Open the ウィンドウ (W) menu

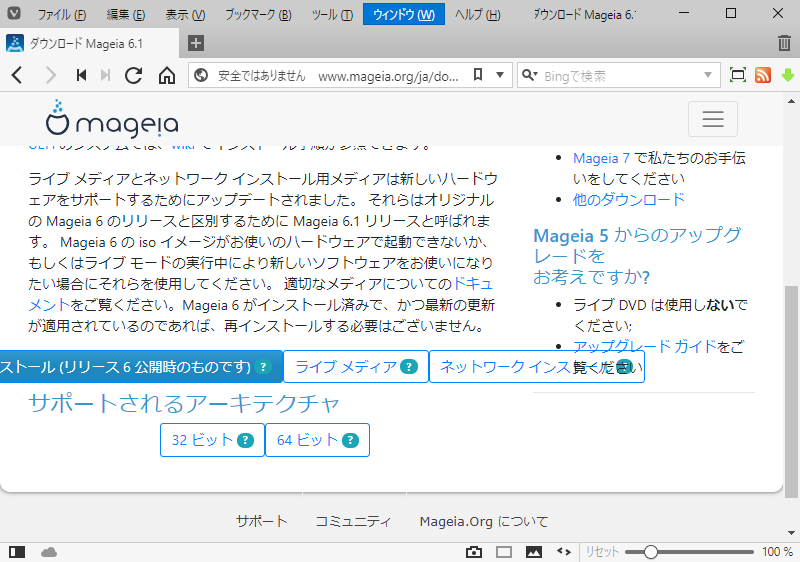(x=404, y=14)
